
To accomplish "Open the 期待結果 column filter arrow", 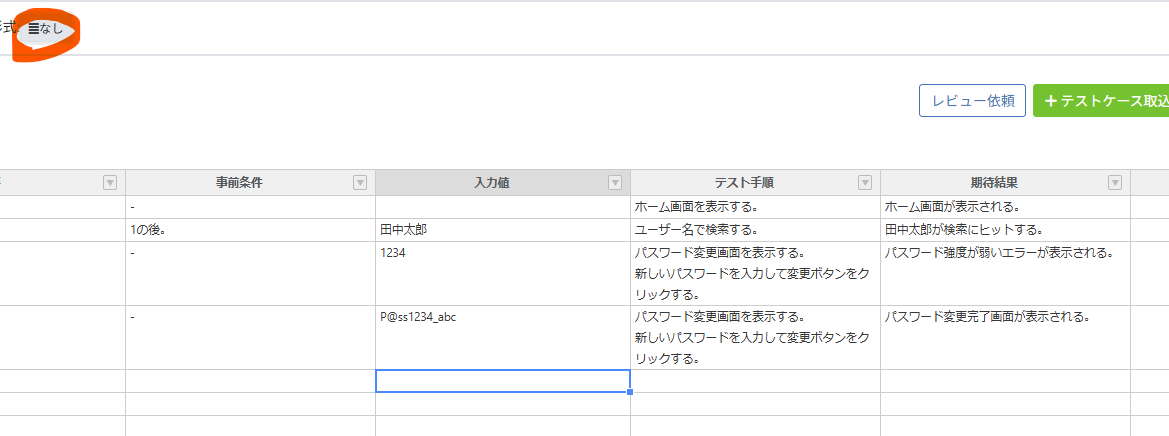I will 1115,183.
